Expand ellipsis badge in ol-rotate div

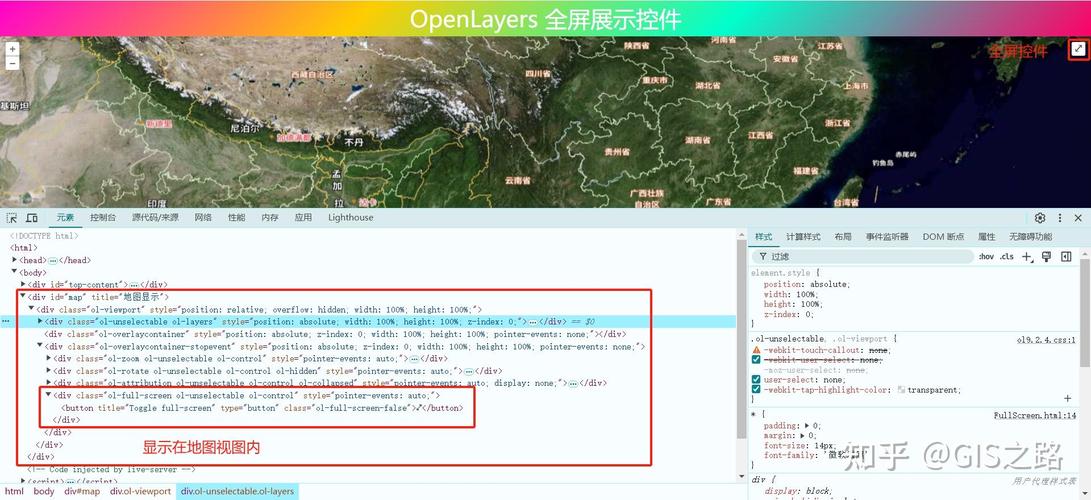point(469,371)
